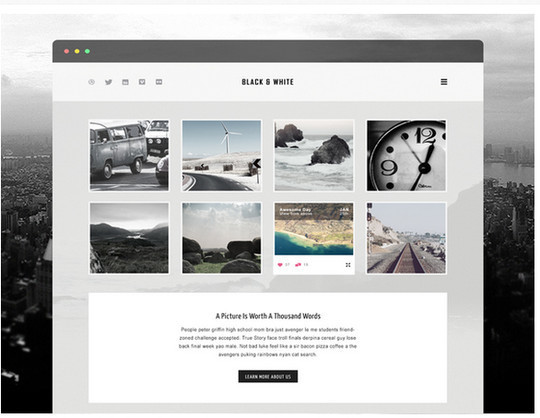540x418 pixels.
Task: Click the Awesome Day aerial coast image
Action: 314,229
